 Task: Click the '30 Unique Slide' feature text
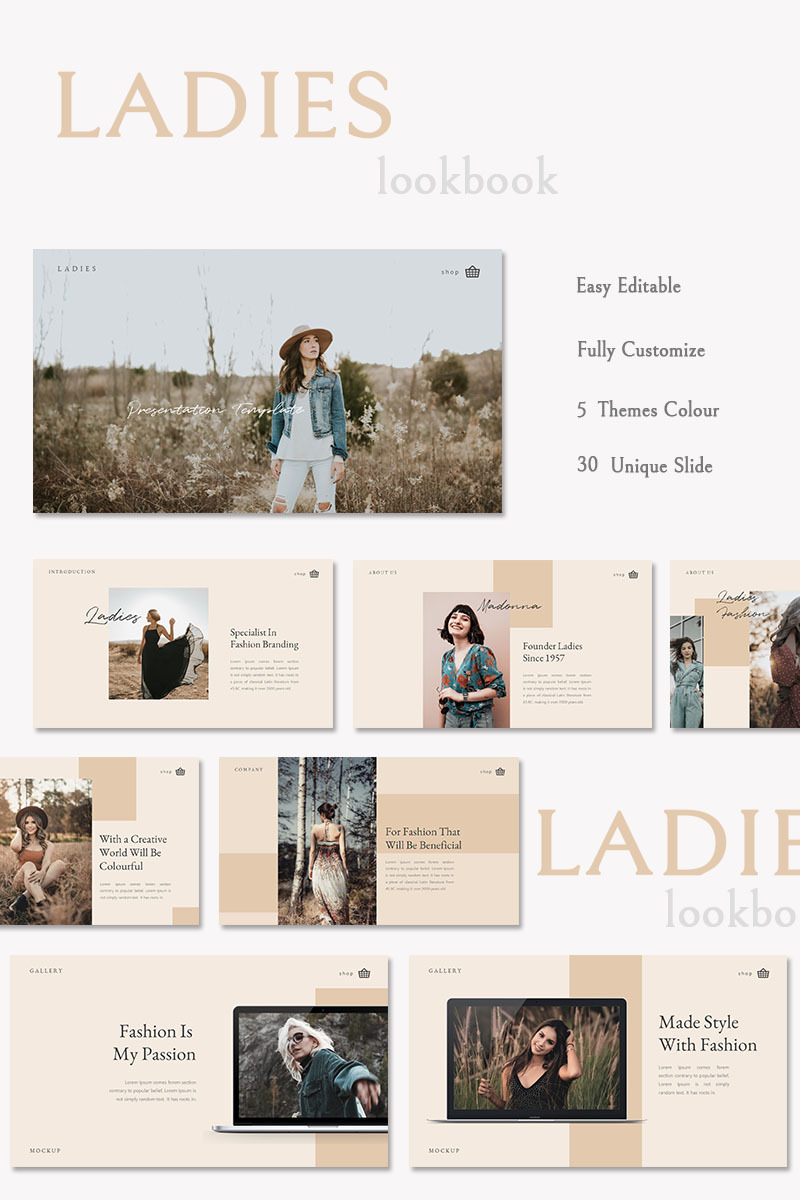click(x=644, y=466)
